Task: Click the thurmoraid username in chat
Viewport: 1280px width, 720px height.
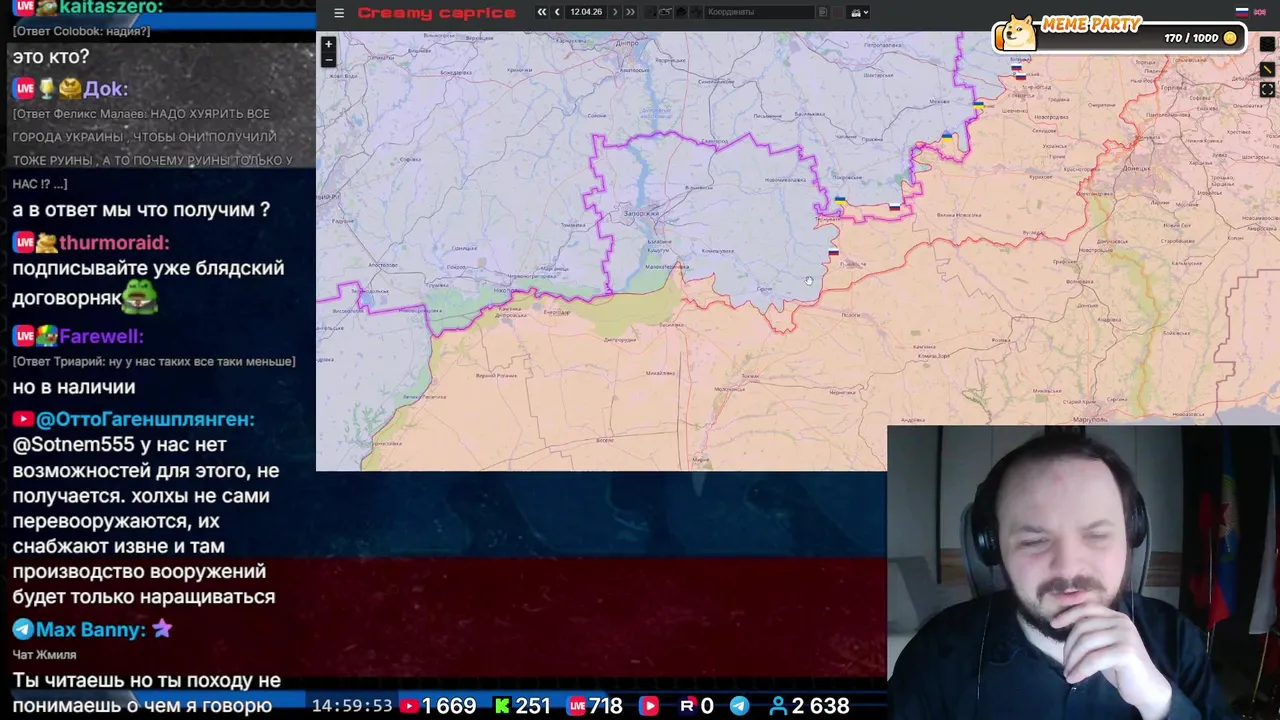Action: pyautogui.click(x=114, y=243)
